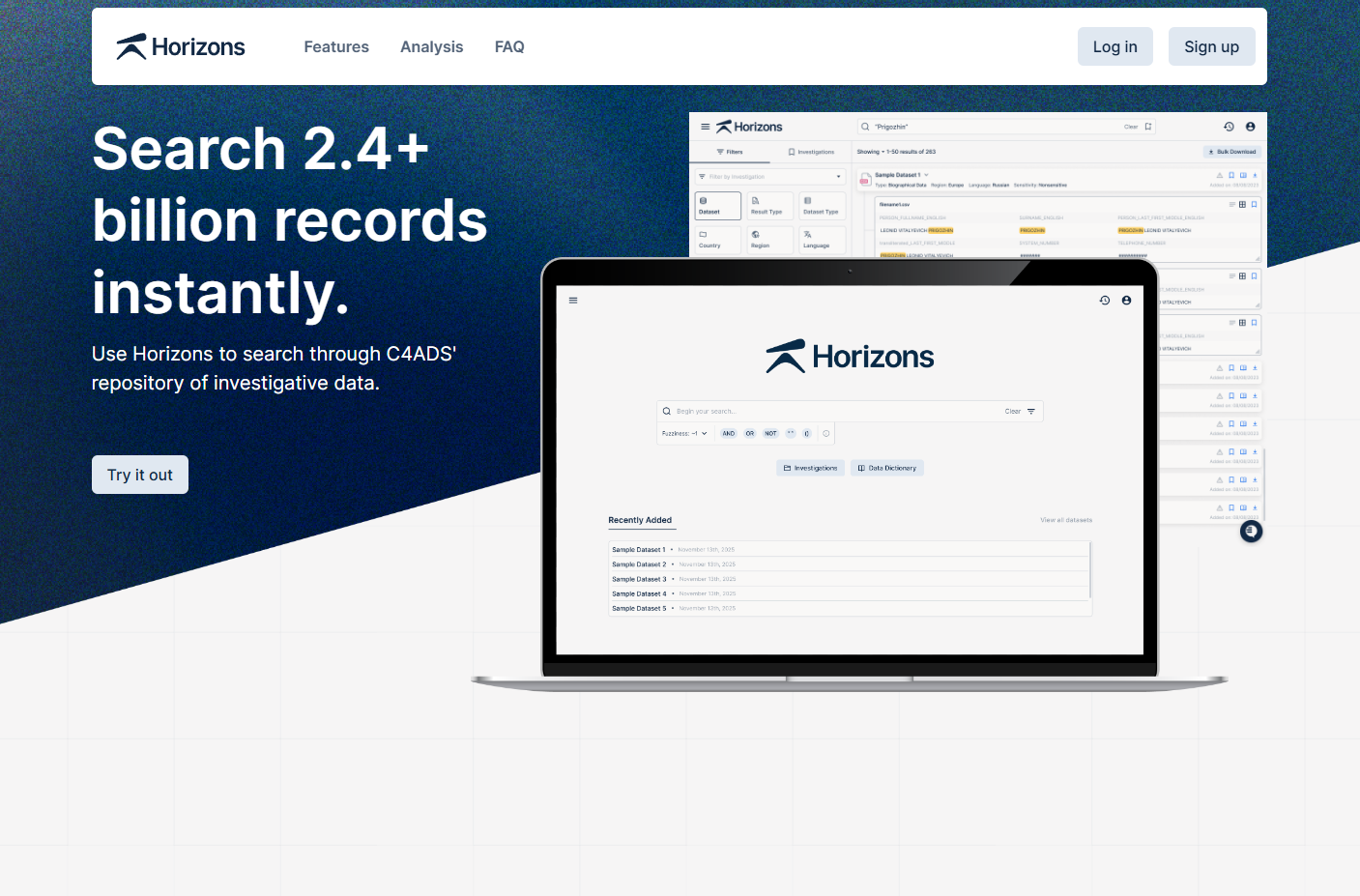Click the save-search bookmark icon beside Prigozhin query
The height and width of the screenshot is (896, 1360).
pos(1148,127)
